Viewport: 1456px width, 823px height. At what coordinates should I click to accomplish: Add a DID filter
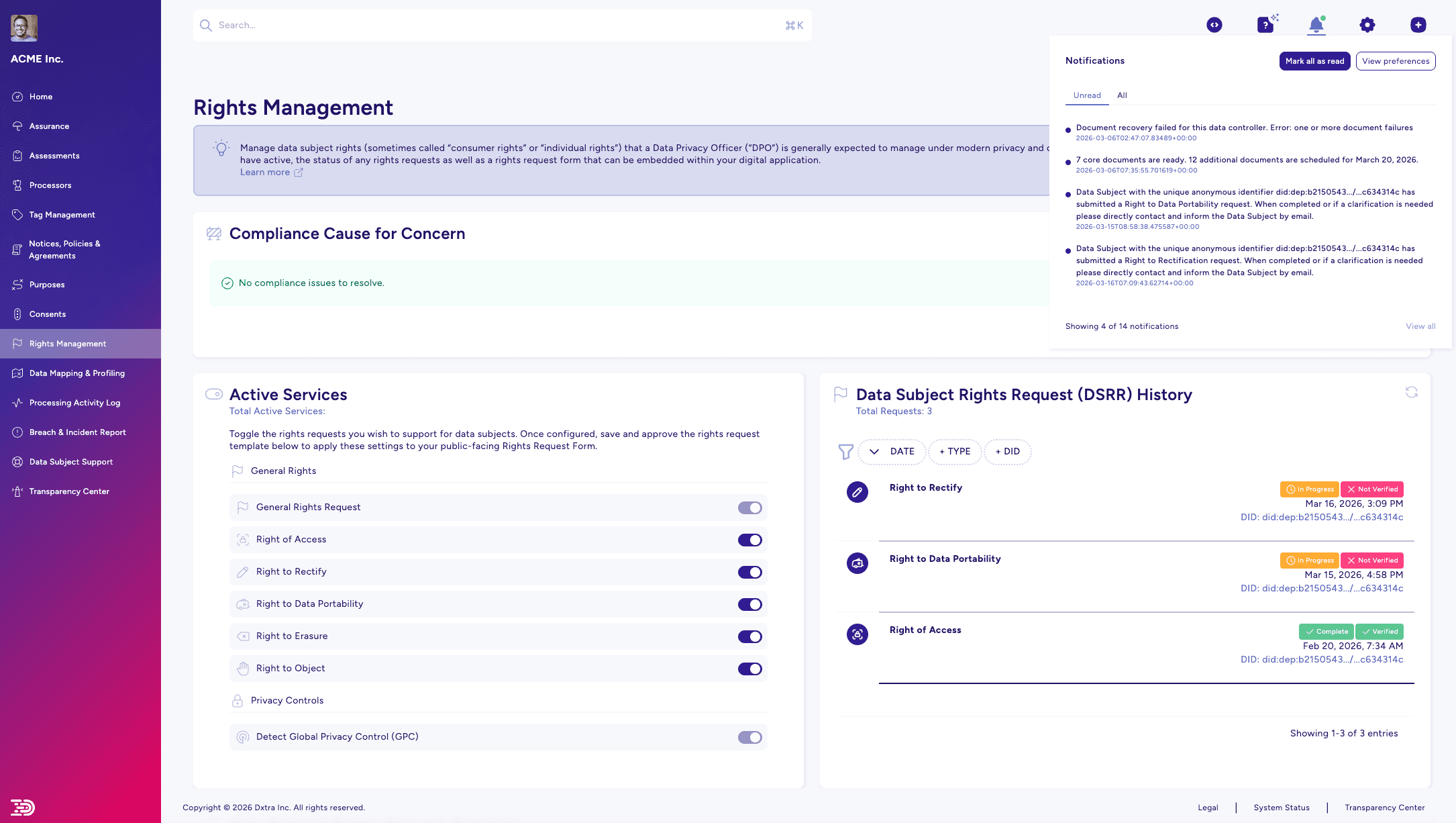point(1008,452)
